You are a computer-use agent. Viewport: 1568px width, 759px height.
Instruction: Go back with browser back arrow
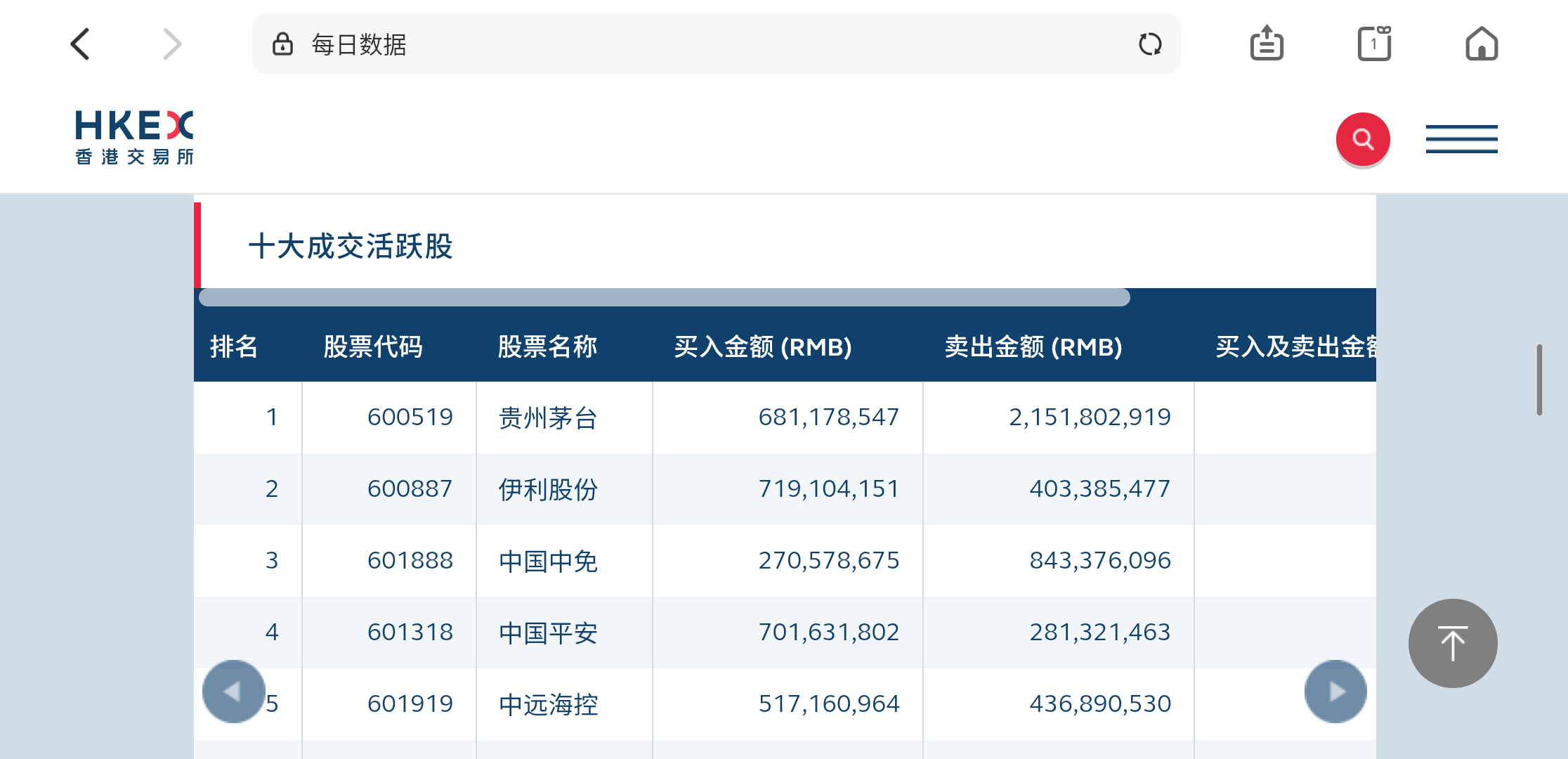point(81,44)
